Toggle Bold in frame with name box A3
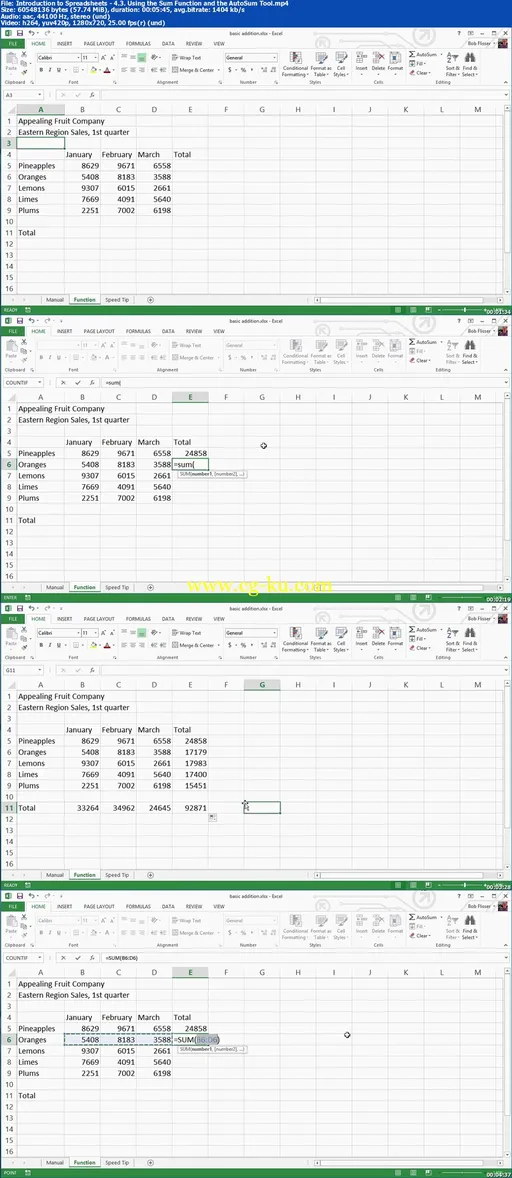This screenshot has height=1178, width=512. coord(41,70)
